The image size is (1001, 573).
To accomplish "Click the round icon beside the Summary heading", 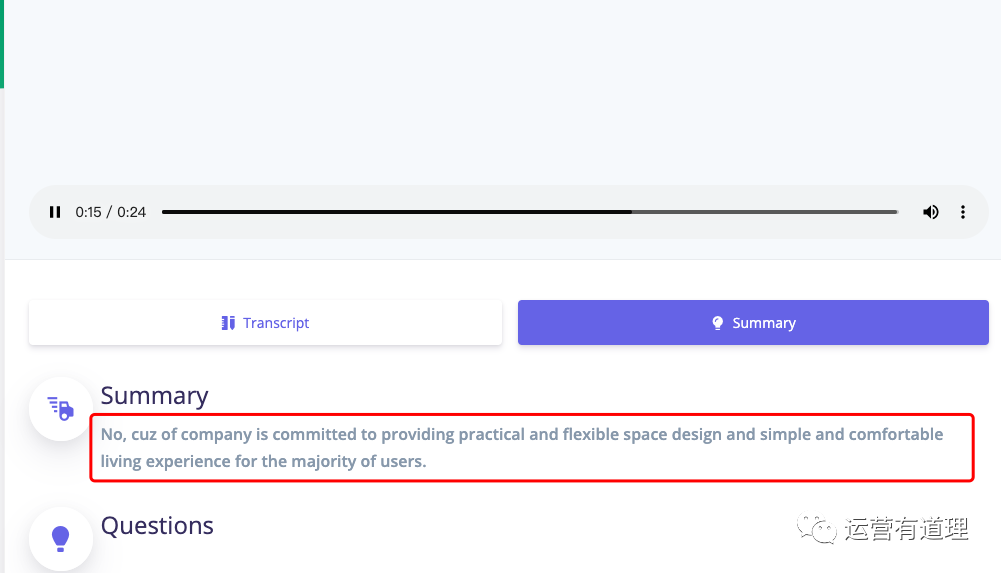I will click(x=61, y=408).
